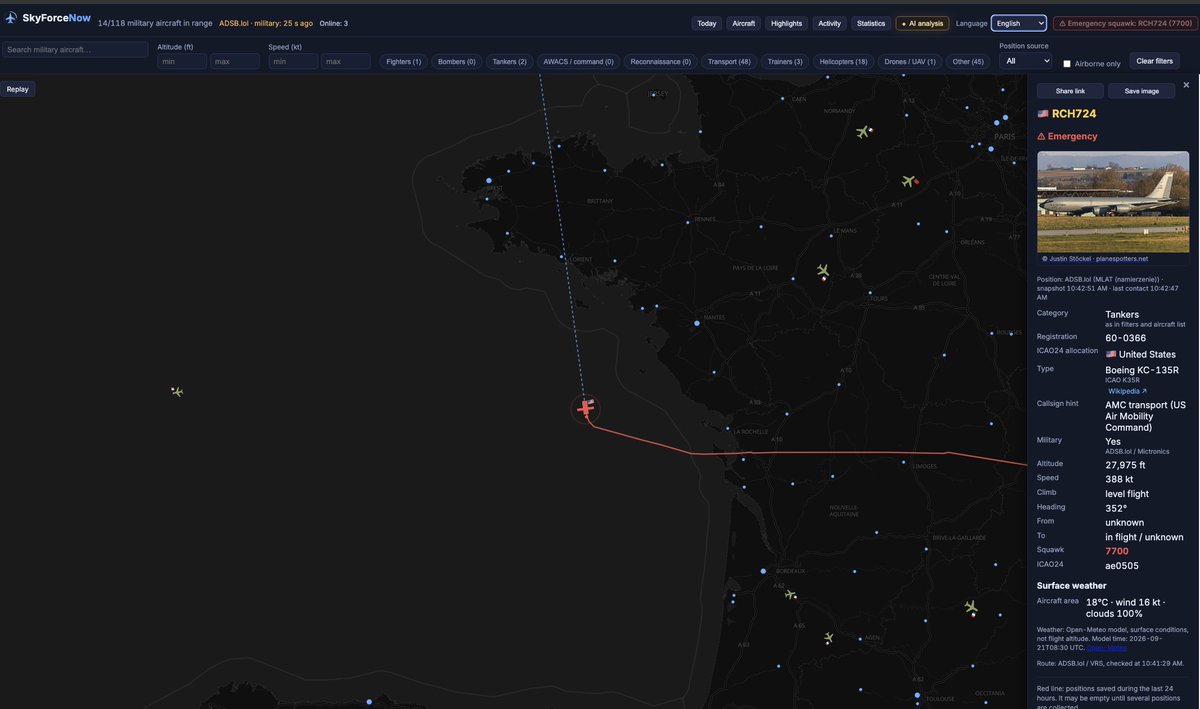The width and height of the screenshot is (1200, 709).
Task: Click the Emergency squawk RCH724 (7700) alert
Action: coord(1124,23)
